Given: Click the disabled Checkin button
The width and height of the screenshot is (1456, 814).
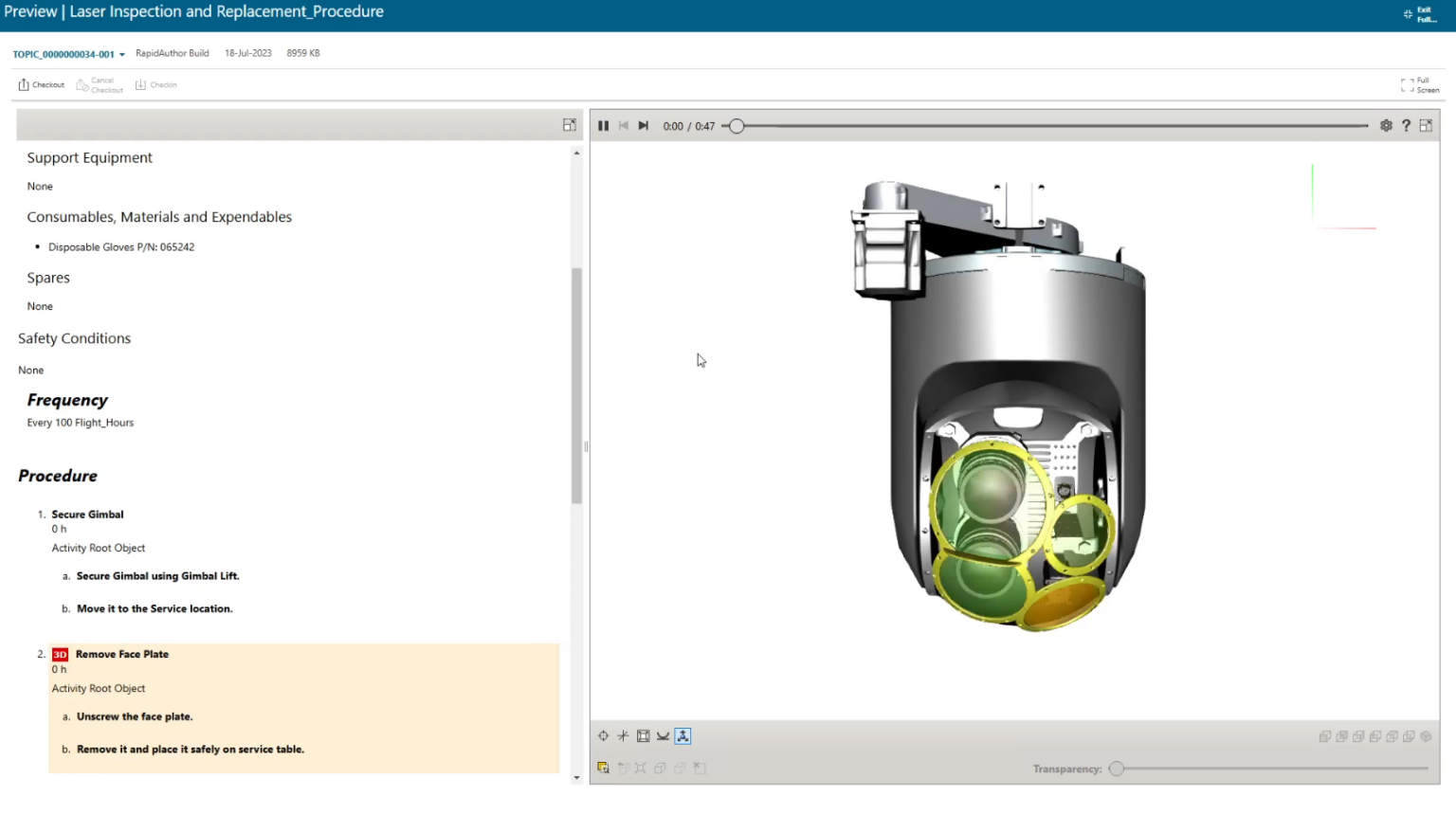Looking at the screenshot, I should pyautogui.click(x=156, y=84).
